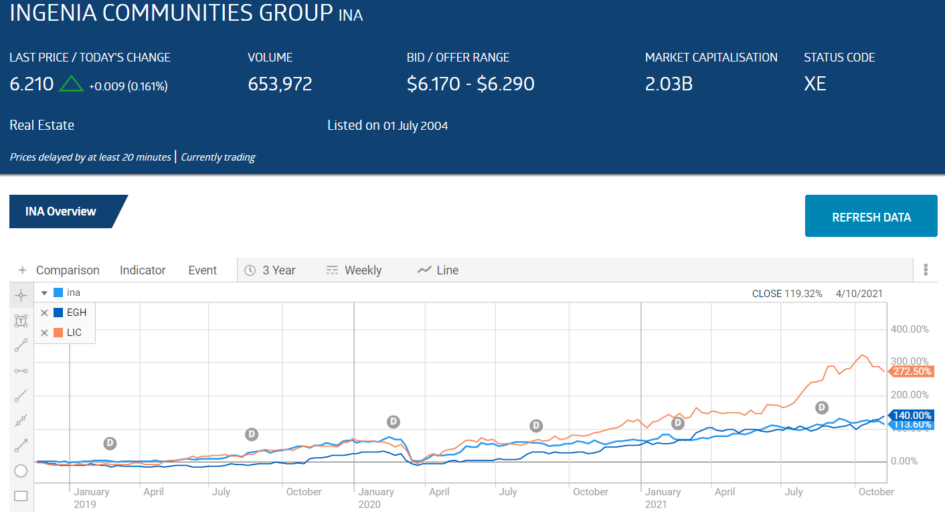Viewport: 945px width, 512px height.
Task: Click the dark-blue 140.00% value label
Action: tap(911, 415)
